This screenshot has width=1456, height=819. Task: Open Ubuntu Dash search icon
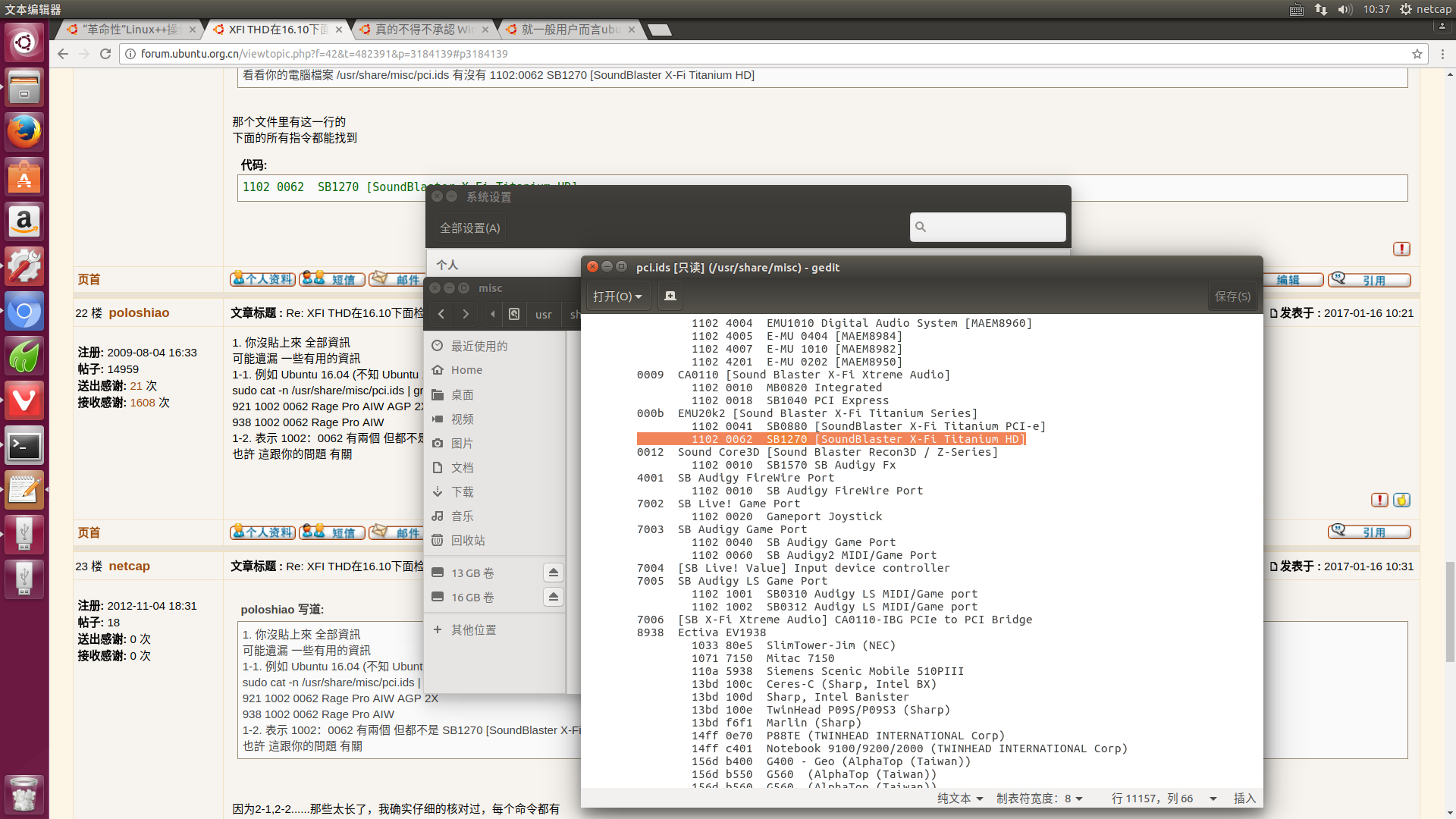coord(24,42)
